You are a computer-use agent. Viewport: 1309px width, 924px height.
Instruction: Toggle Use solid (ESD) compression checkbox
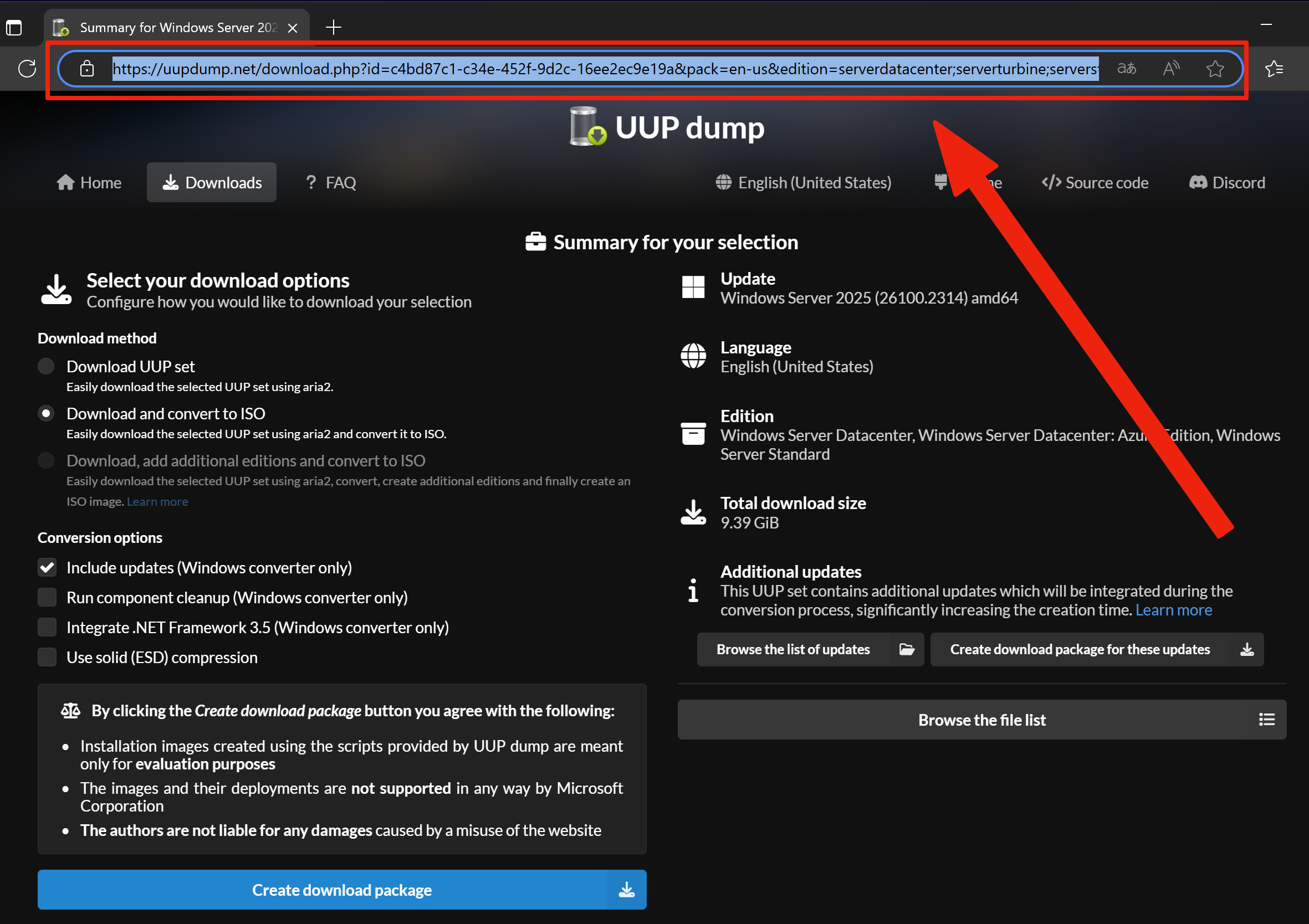47,657
